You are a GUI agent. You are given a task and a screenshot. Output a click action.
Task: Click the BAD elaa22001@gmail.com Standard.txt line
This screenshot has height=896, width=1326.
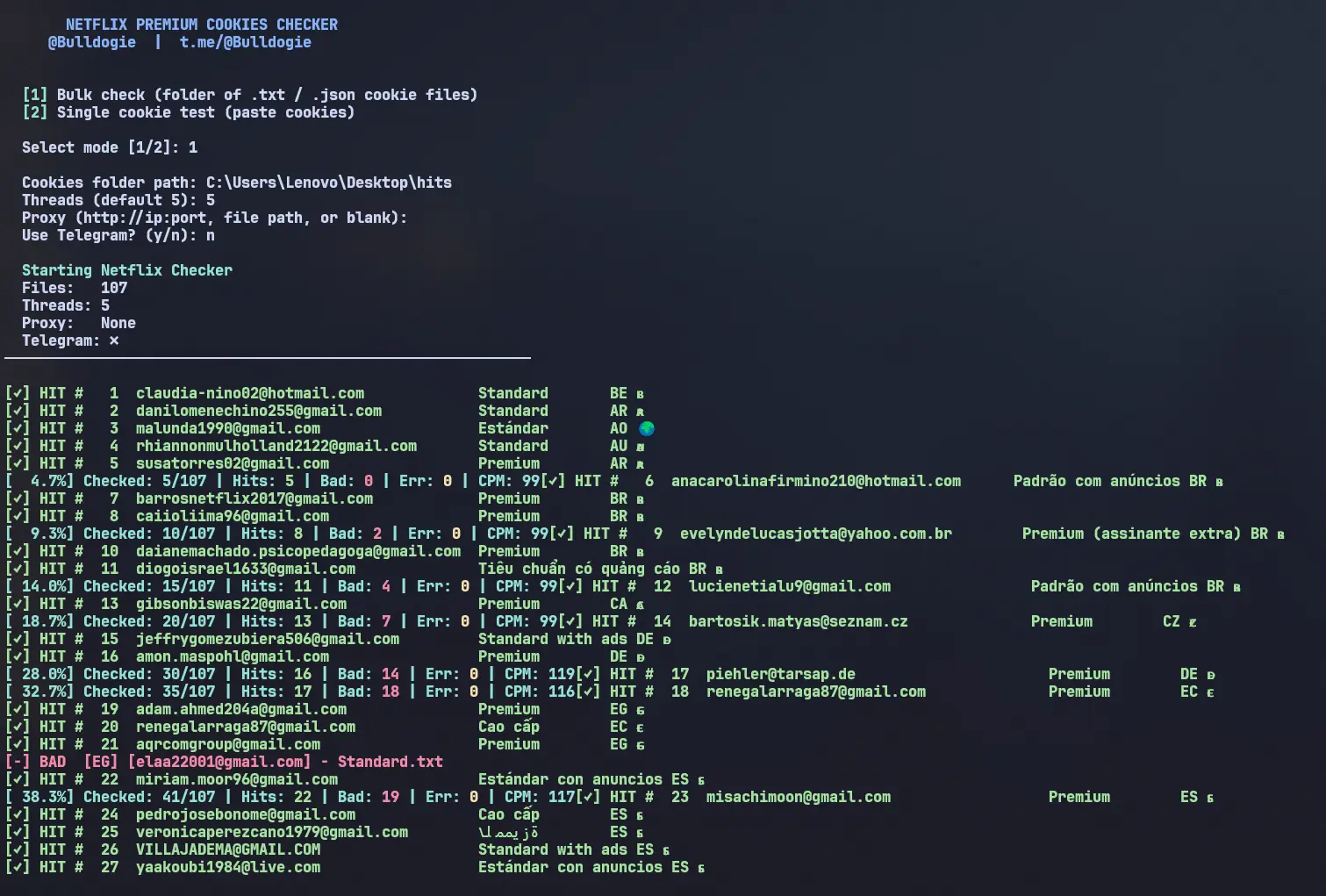(224, 762)
